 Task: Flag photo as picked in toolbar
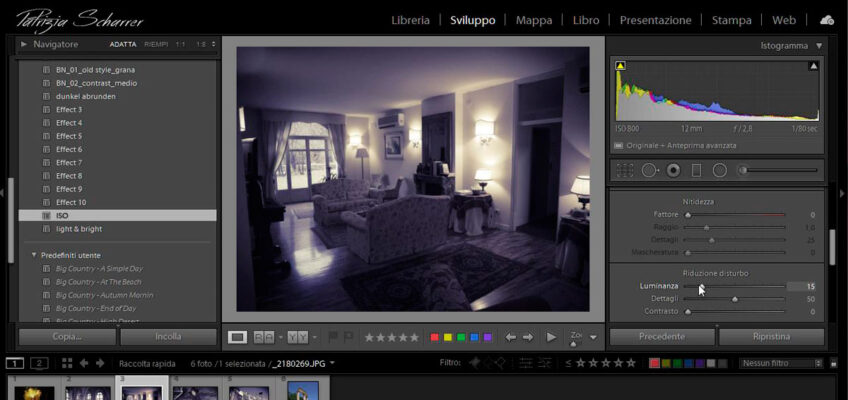[333, 337]
